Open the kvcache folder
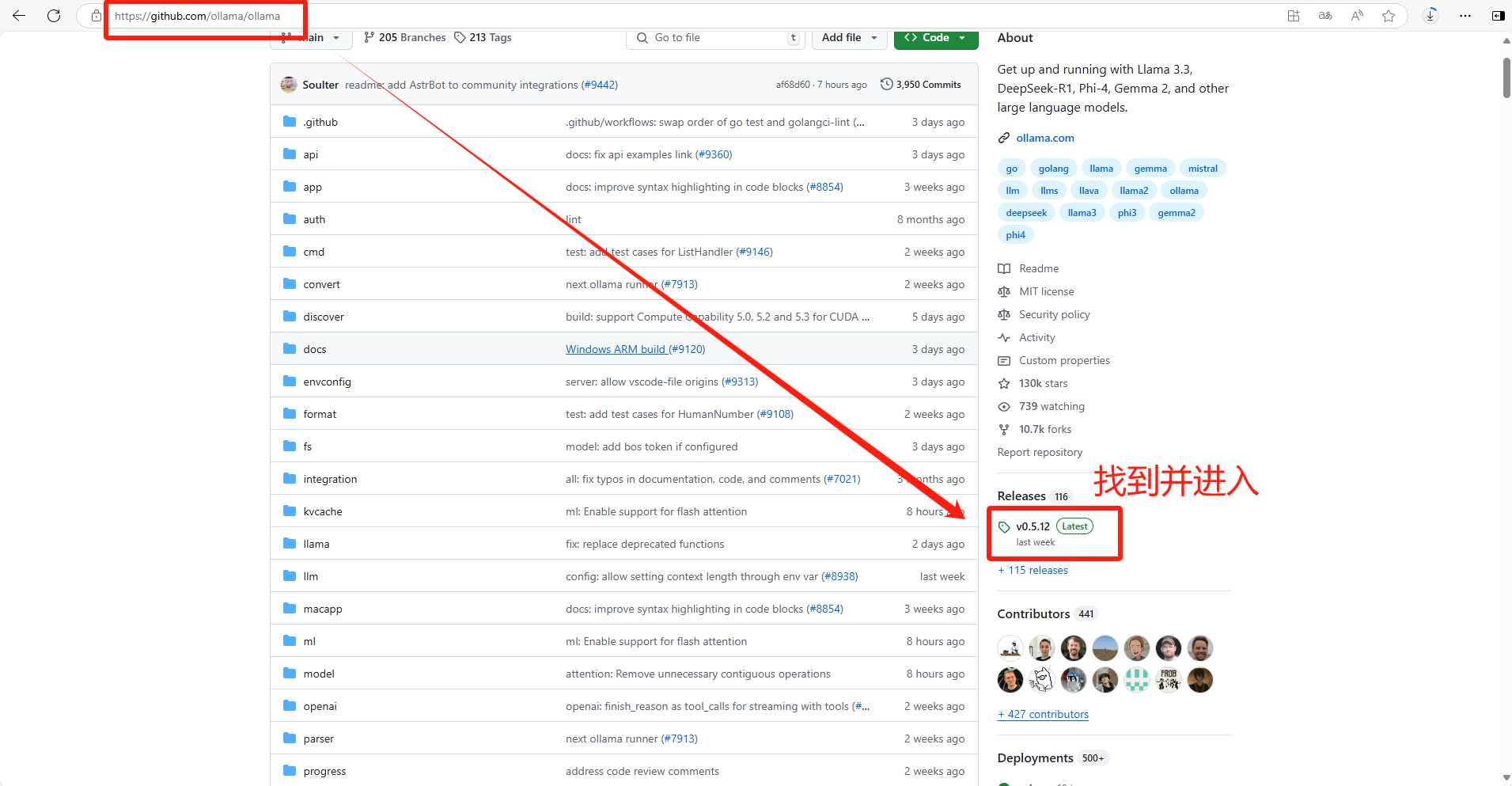Screen dimensions: 1512x786 click(323, 511)
